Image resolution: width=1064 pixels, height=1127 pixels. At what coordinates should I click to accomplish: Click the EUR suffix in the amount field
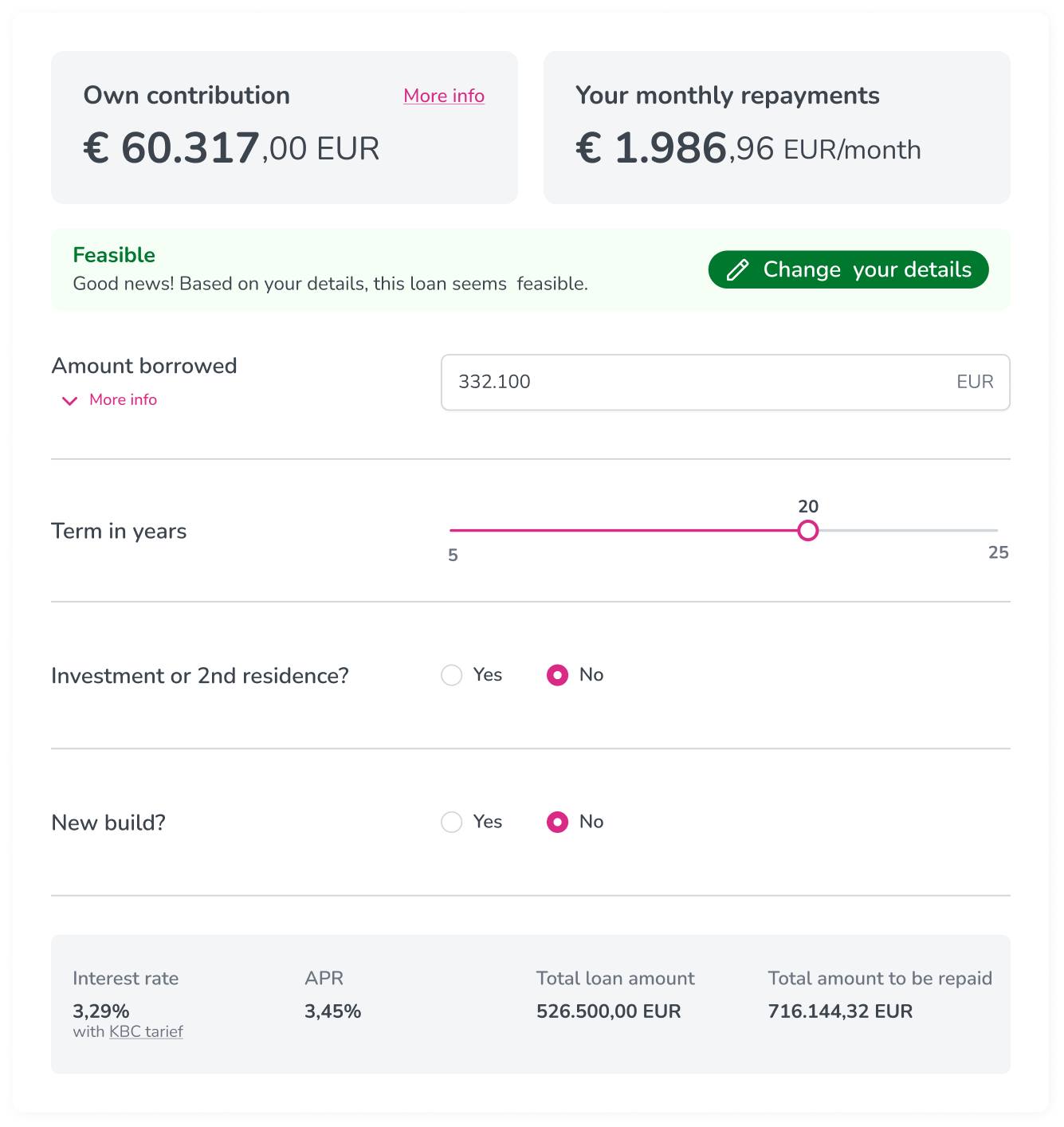pyautogui.click(x=975, y=382)
